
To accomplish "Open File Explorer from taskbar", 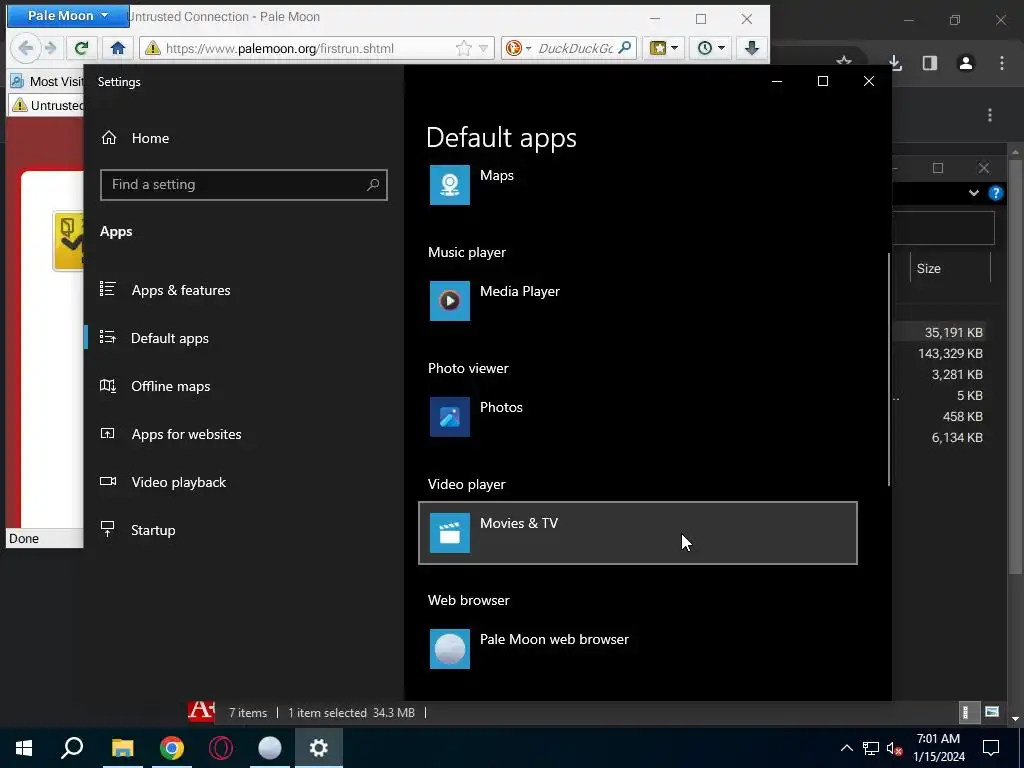I will 122,748.
